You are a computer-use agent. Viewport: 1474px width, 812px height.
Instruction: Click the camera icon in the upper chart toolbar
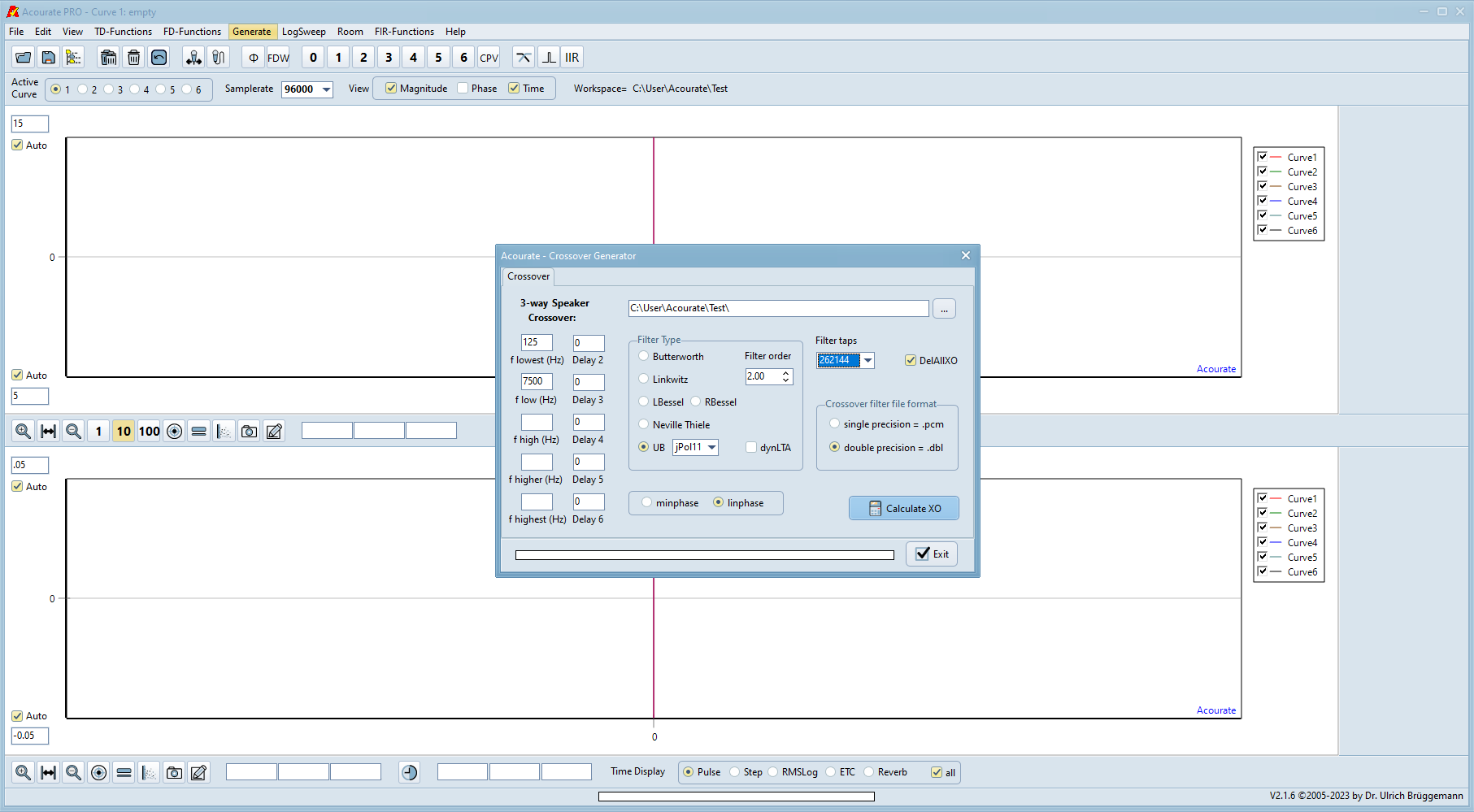point(250,432)
